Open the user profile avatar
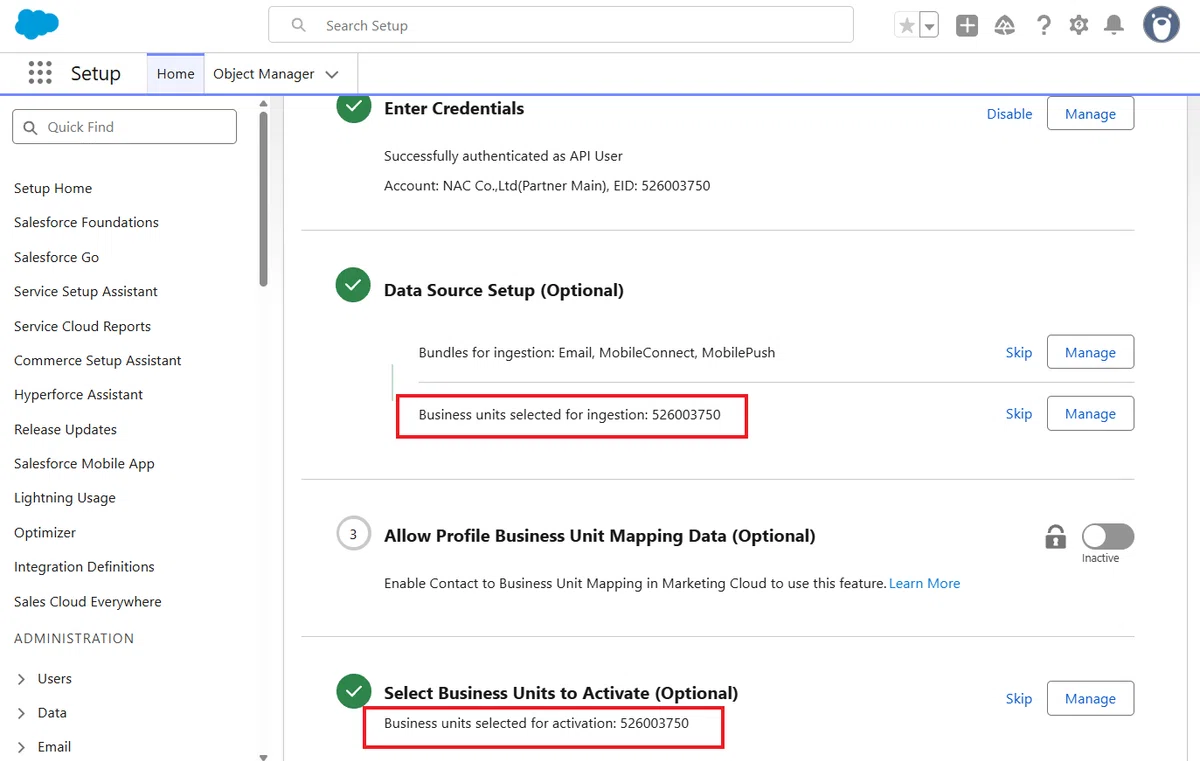Image resolution: width=1200 pixels, height=761 pixels. click(x=1161, y=25)
